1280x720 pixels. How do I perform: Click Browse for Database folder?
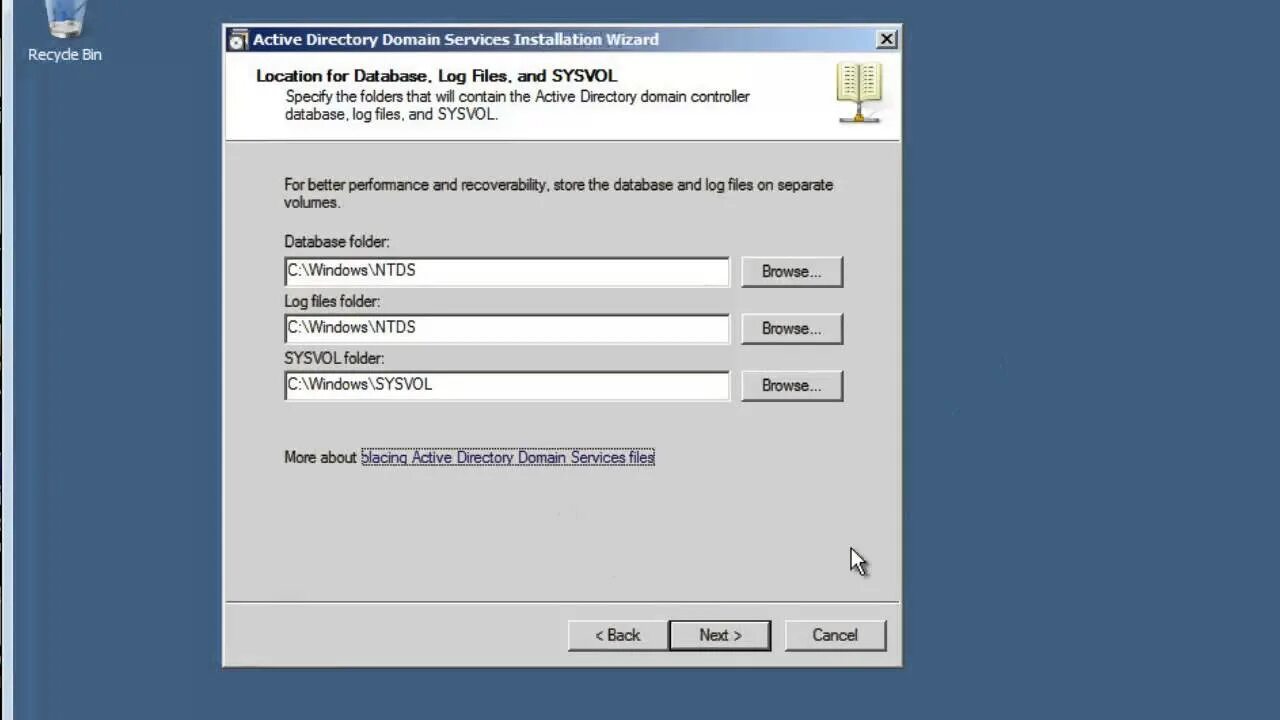coord(791,271)
